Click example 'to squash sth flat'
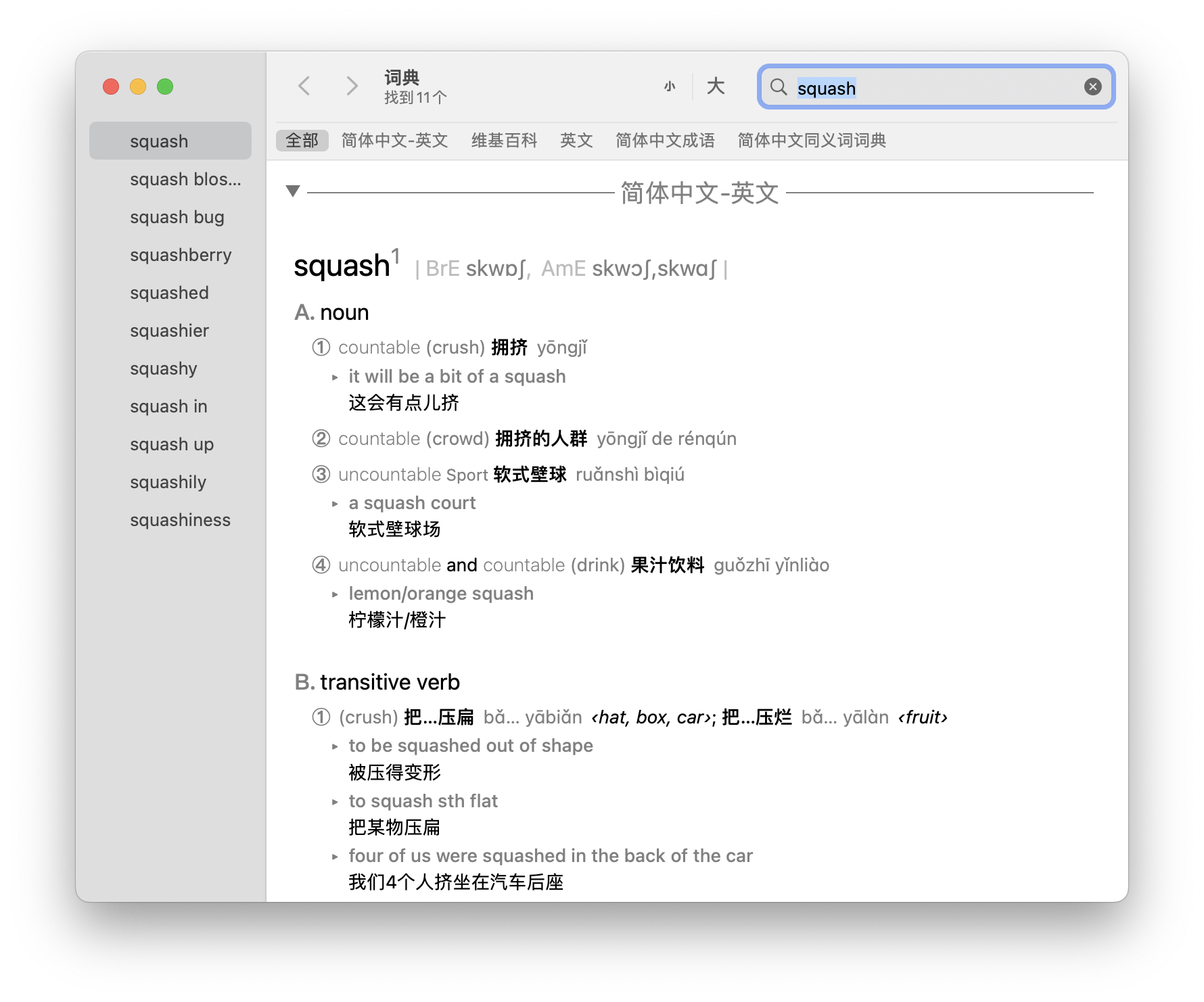Viewport: 1204px width, 1002px height. (423, 801)
